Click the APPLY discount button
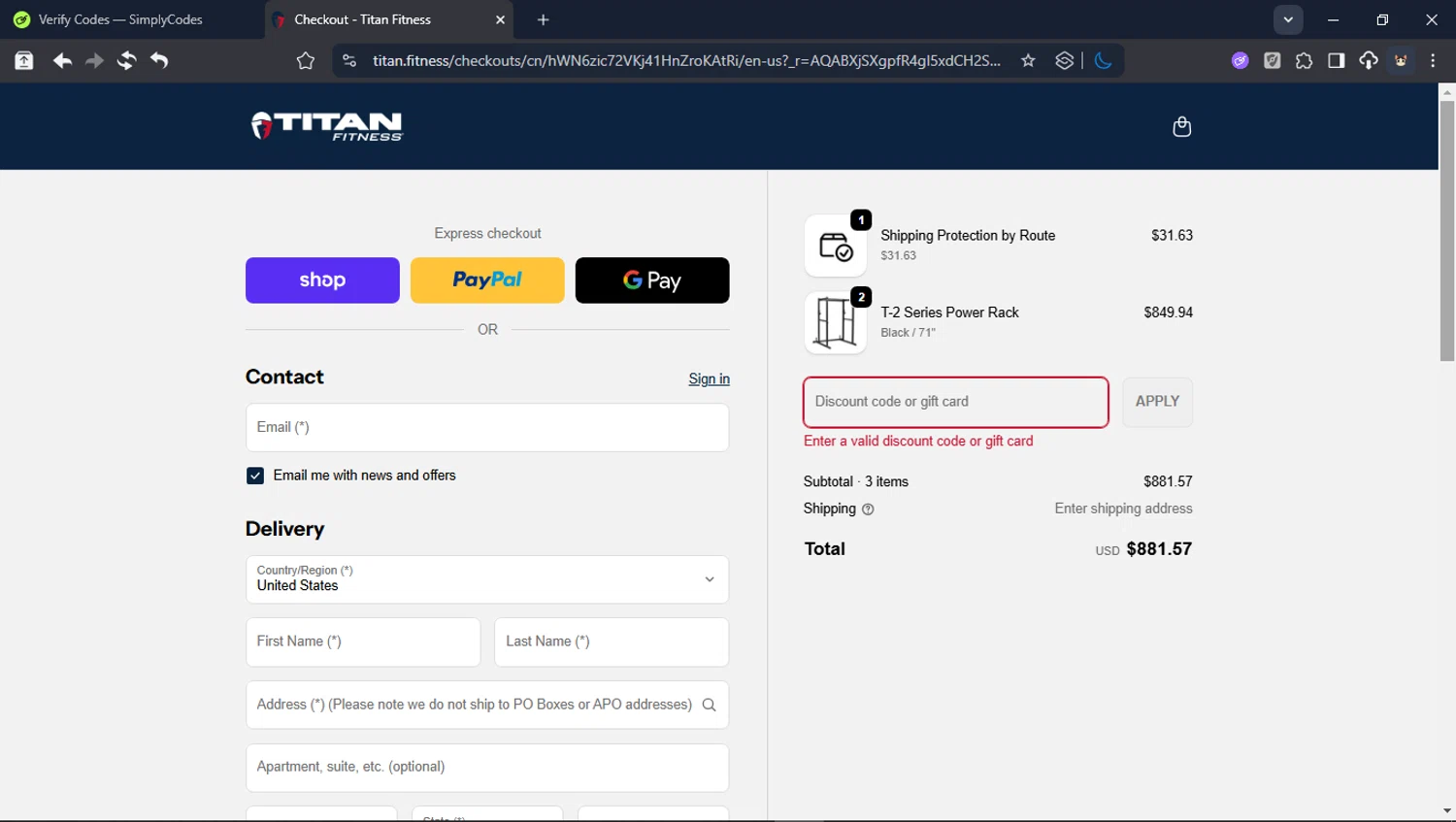The image size is (1456, 822). coord(1157,402)
